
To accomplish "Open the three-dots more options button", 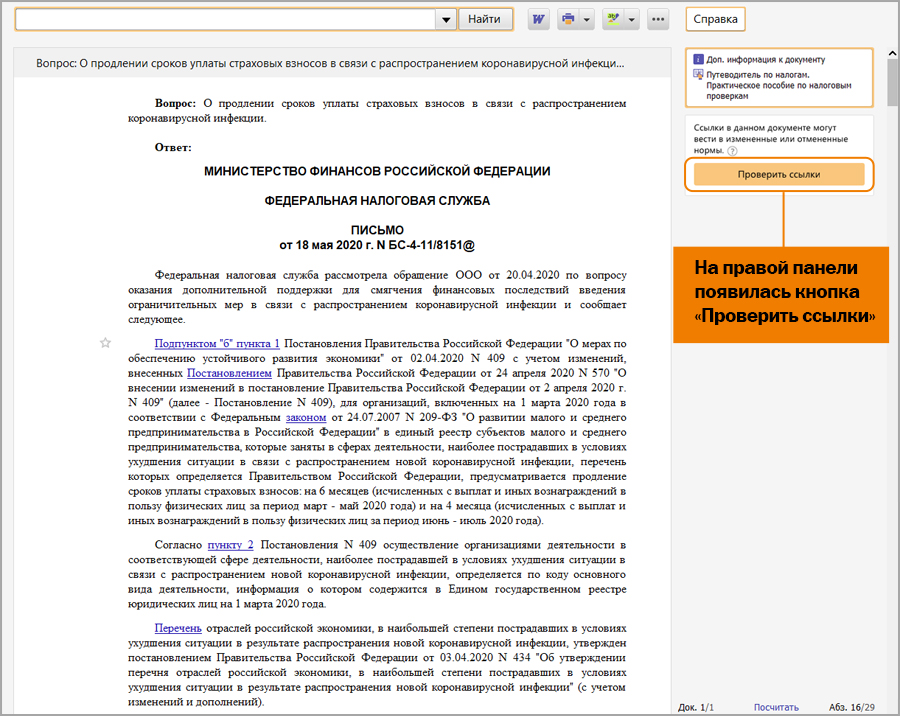I will [657, 19].
